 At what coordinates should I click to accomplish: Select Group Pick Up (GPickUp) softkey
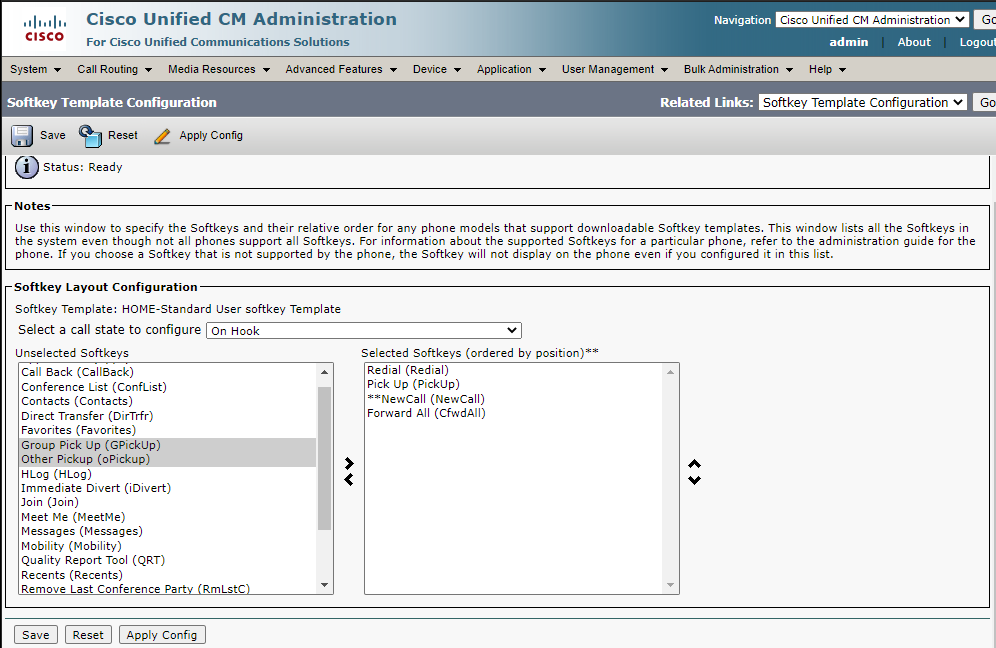tap(168, 445)
